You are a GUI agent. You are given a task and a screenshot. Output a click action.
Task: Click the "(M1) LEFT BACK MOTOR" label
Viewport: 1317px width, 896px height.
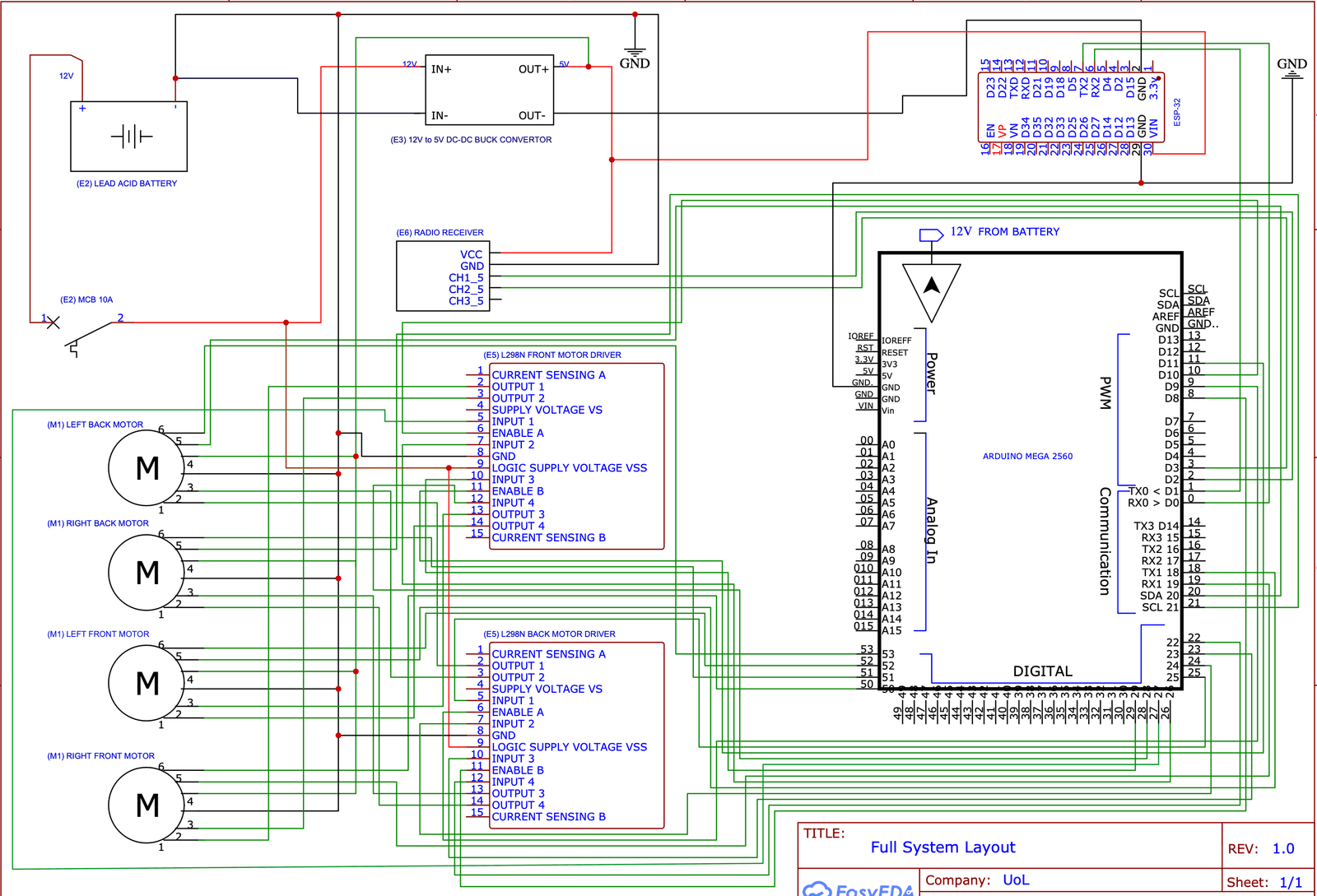coord(95,425)
